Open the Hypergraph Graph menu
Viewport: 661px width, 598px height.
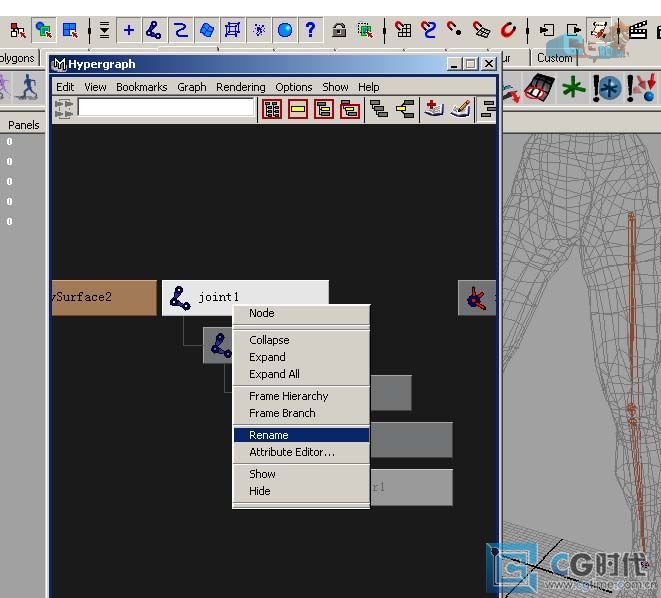pyautogui.click(x=192, y=87)
